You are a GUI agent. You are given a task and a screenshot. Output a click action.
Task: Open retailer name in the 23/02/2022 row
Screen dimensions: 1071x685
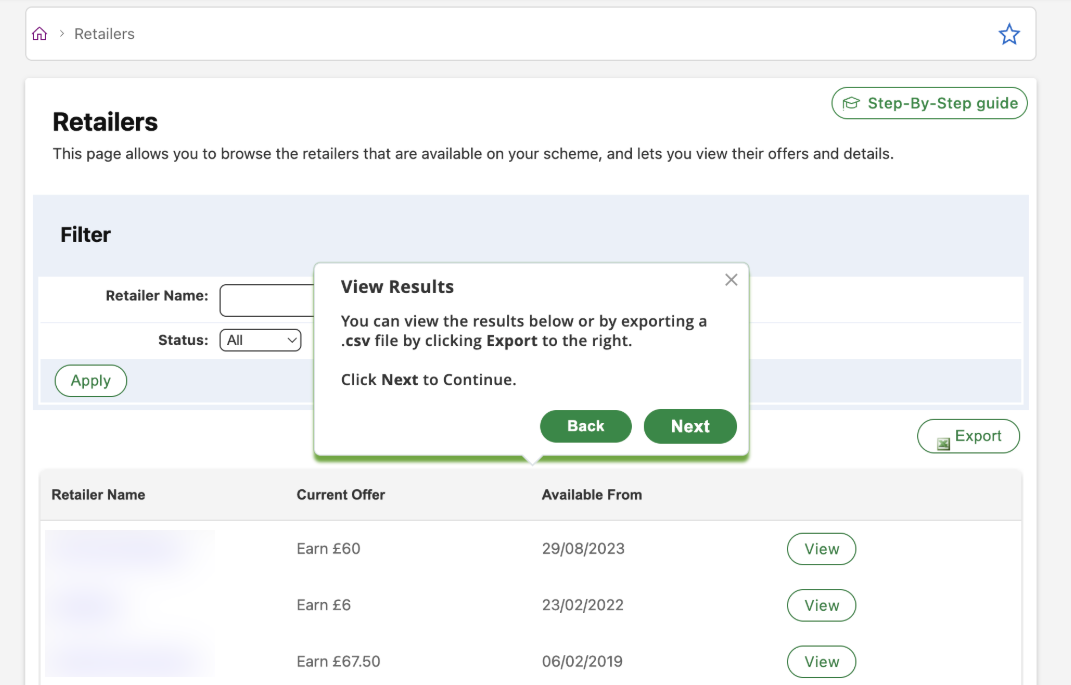pyautogui.click(x=85, y=605)
